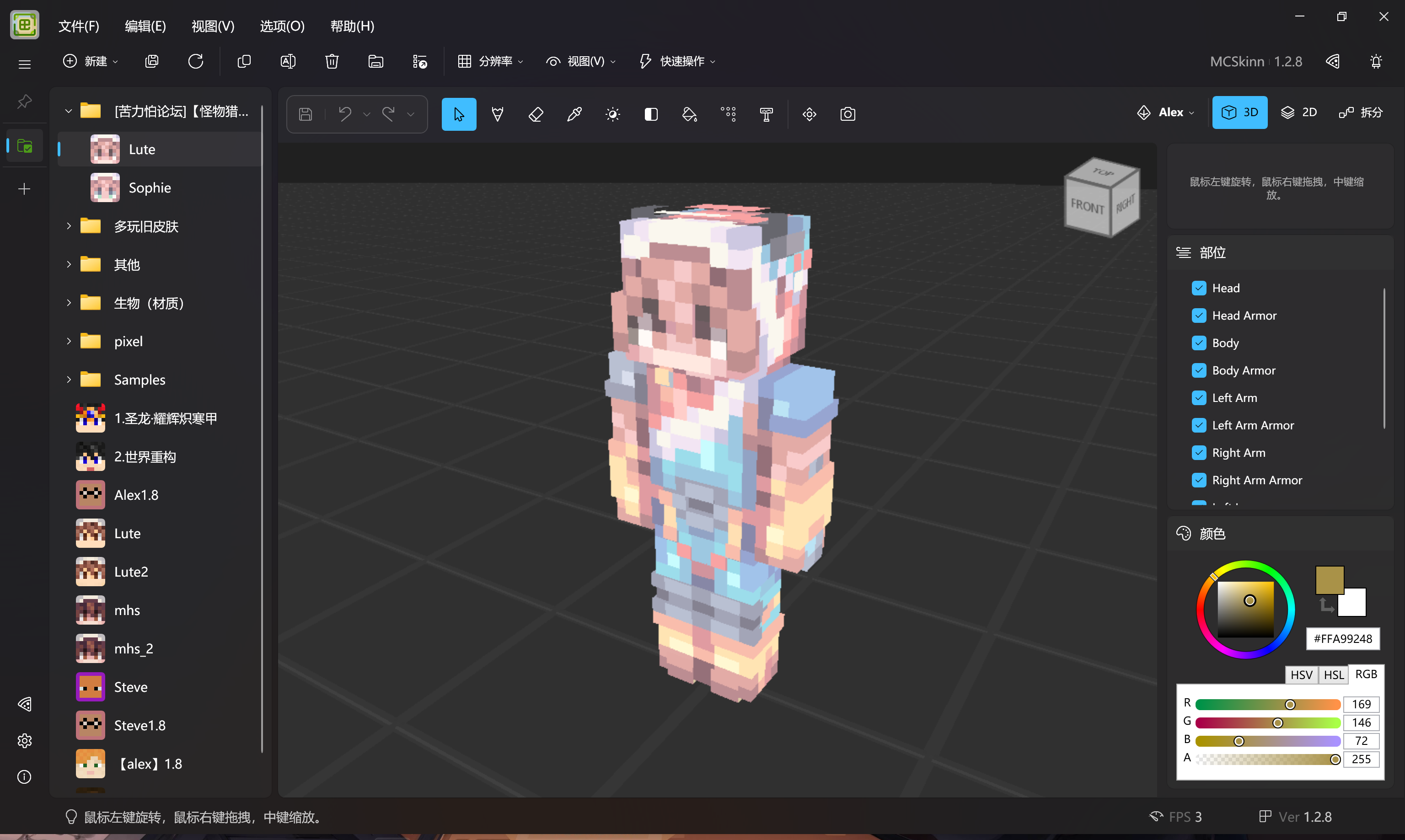
Task: Open the hamburger menu in the sidebar
Action: point(24,64)
